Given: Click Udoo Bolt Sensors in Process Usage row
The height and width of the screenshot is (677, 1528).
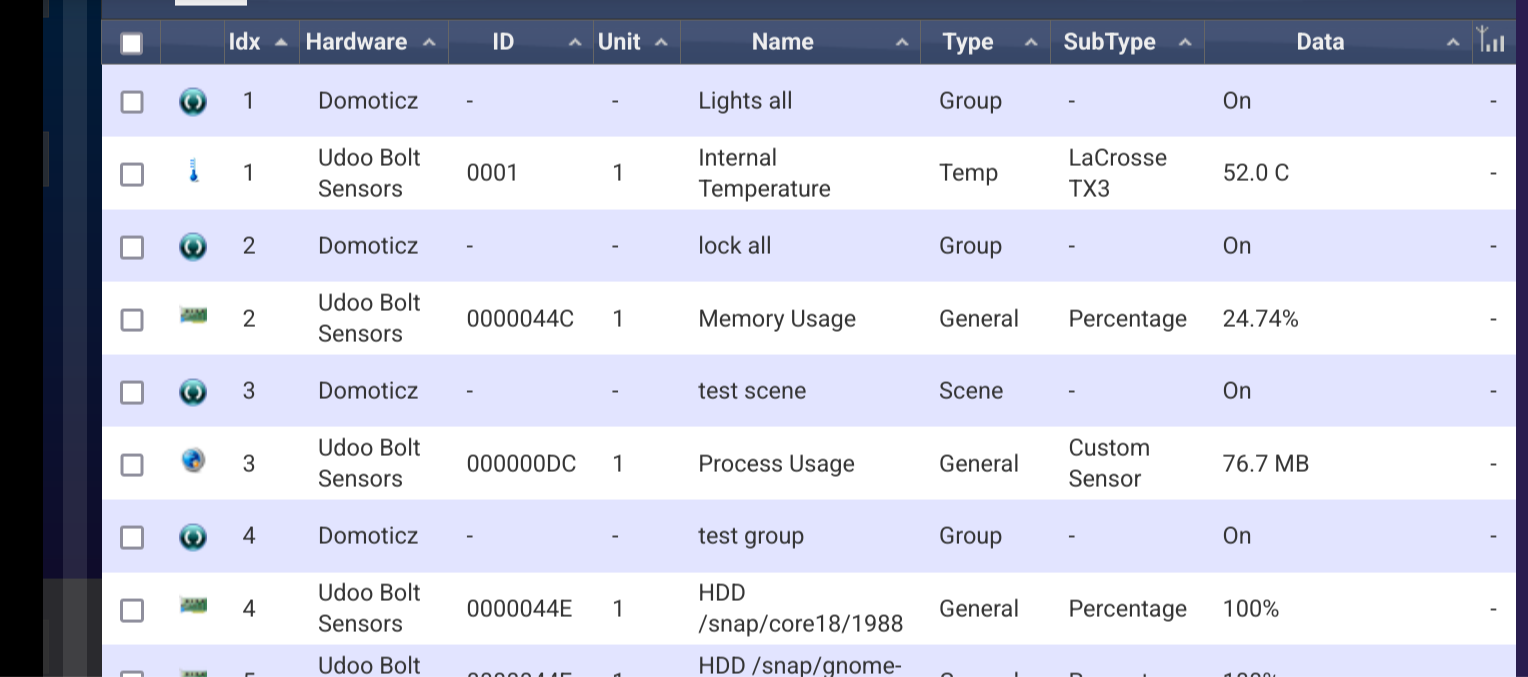Looking at the screenshot, I should (369, 463).
